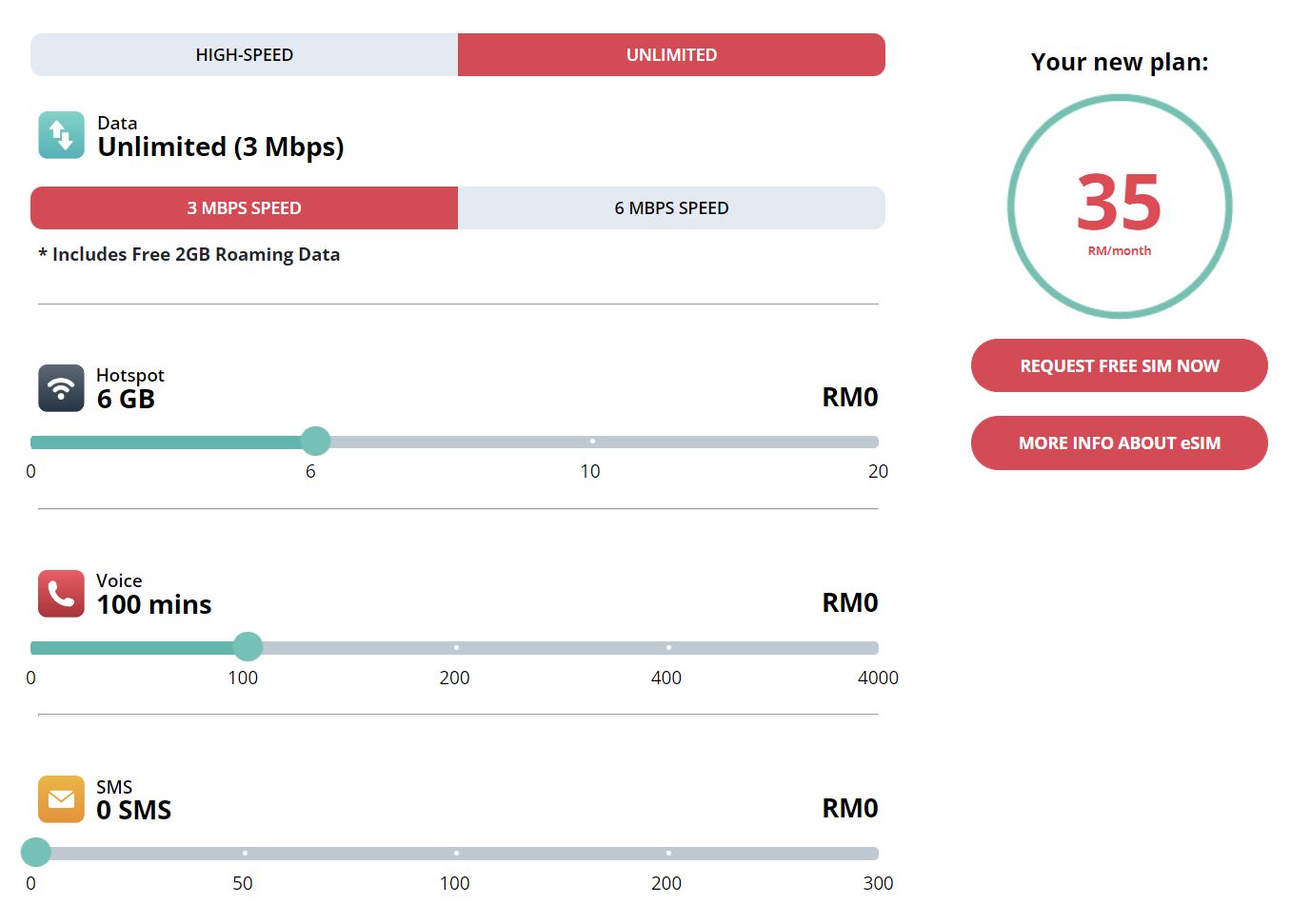The width and height of the screenshot is (1291, 924).
Task: Click the Unlimited (3 Mbps) data text
Action: click(x=221, y=147)
